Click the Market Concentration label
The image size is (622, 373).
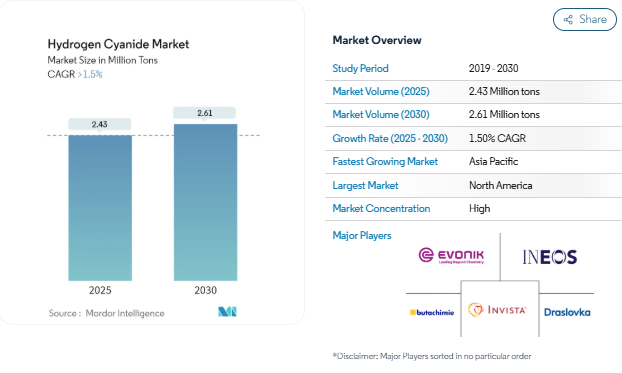pos(381,208)
